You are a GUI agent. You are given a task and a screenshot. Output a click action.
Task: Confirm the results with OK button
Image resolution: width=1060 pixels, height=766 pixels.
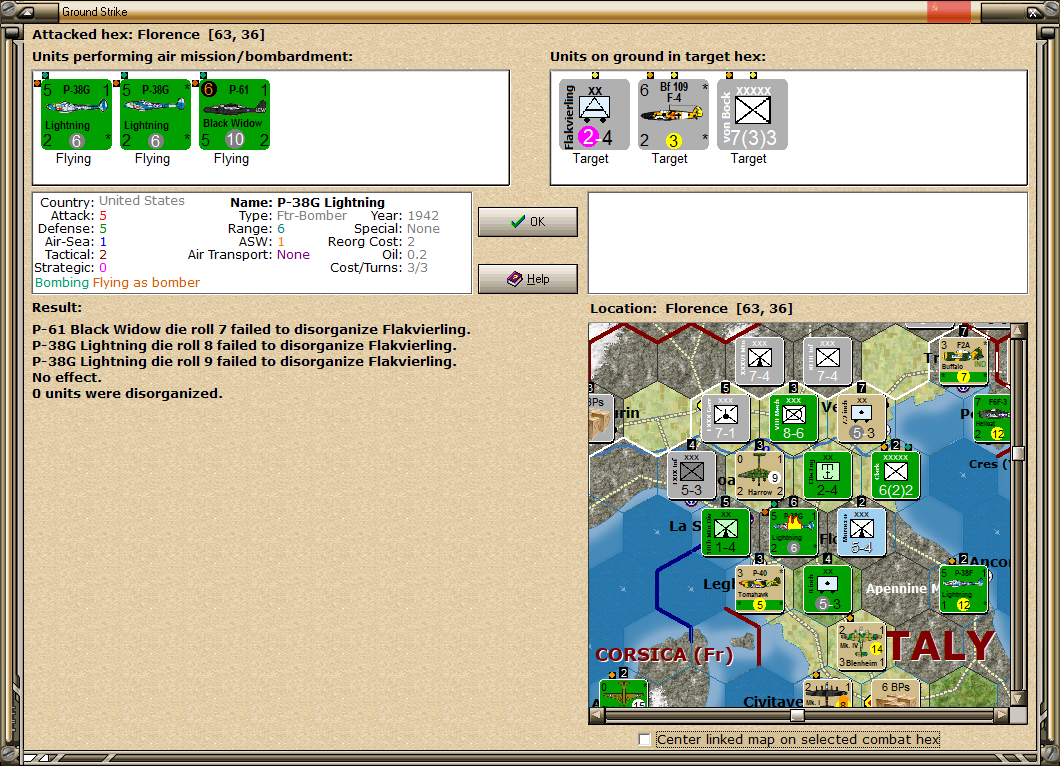[x=528, y=222]
